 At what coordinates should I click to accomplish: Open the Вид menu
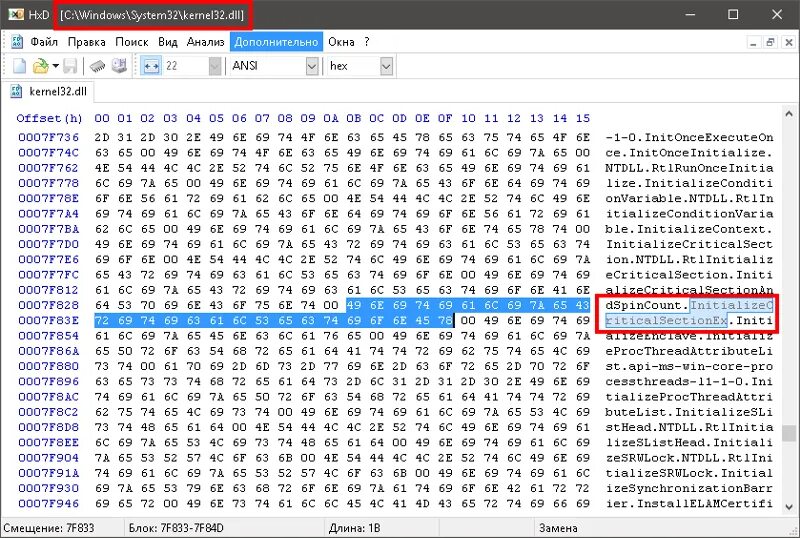coord(167,42)
